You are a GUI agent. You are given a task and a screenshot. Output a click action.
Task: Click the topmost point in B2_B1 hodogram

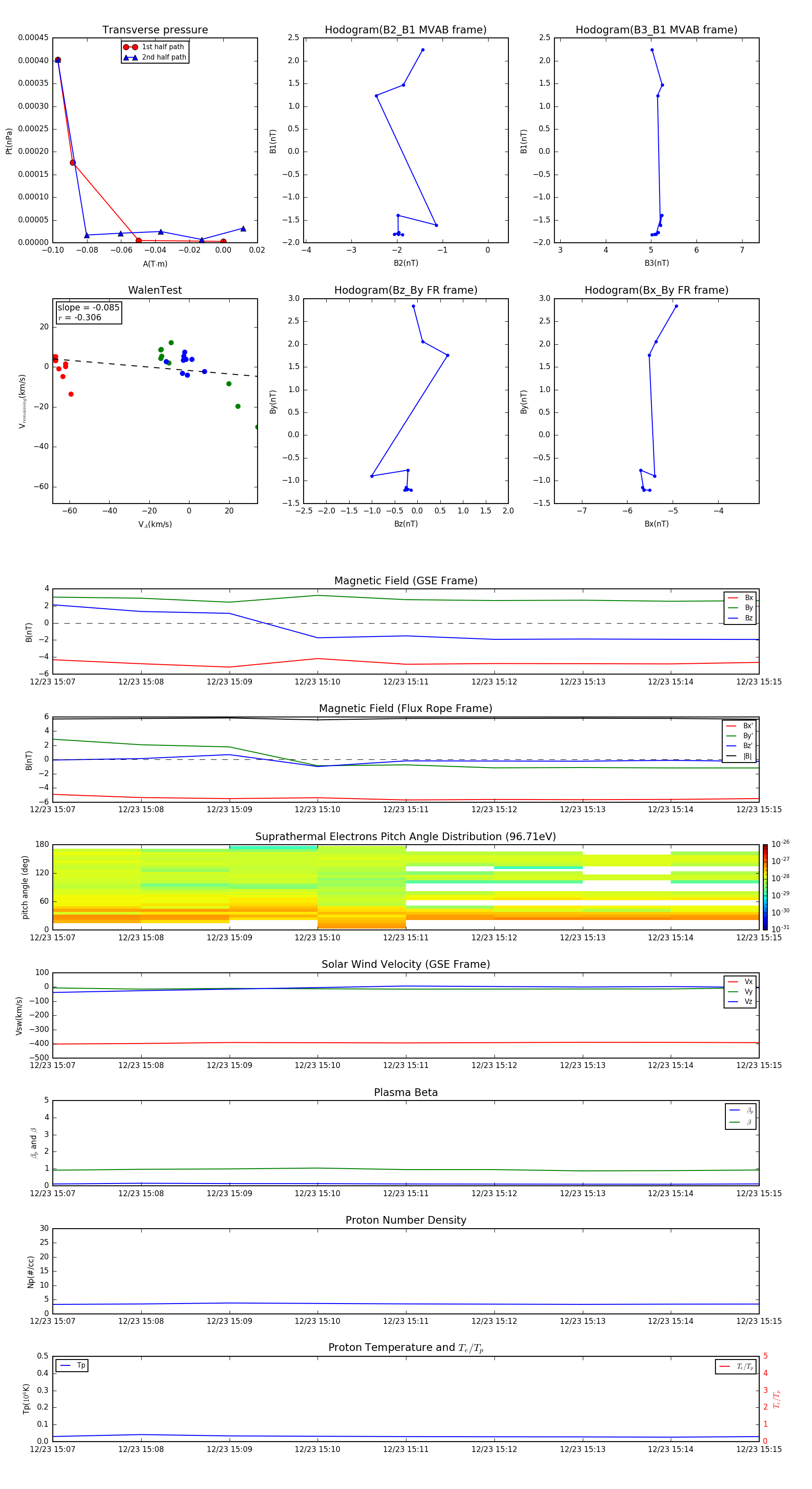423,50
